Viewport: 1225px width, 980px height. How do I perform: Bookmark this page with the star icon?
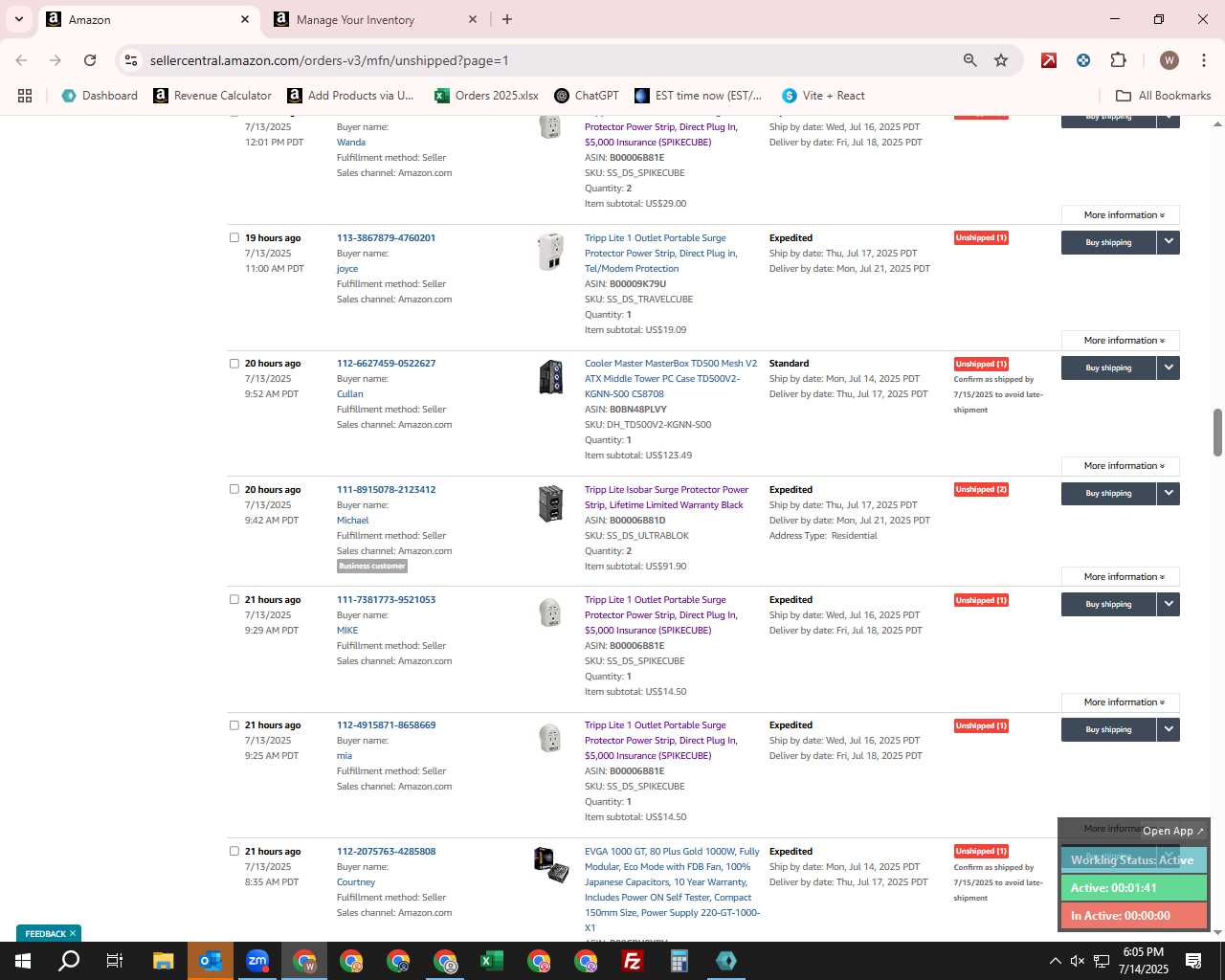(x=1001, y=60)
